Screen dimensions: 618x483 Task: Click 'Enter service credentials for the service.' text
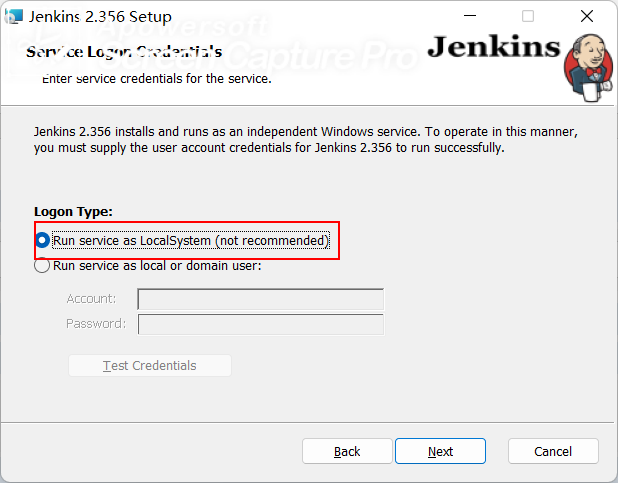click(x=156, y=78)
